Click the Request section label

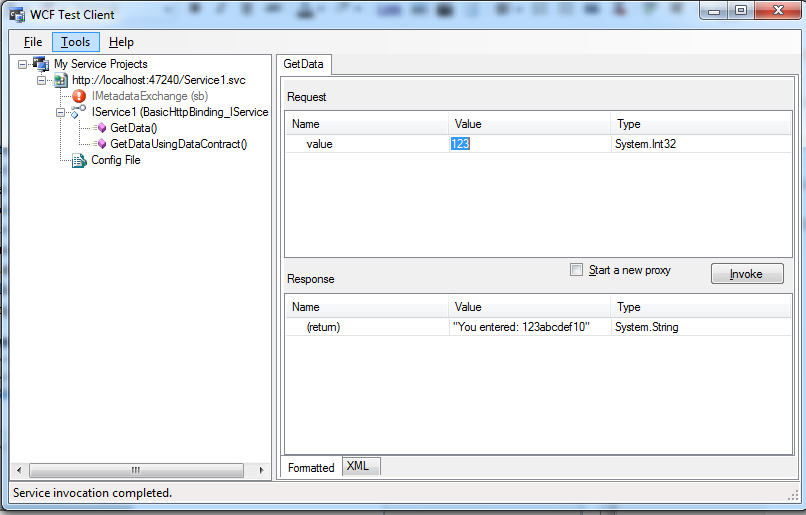coord(306,97)
